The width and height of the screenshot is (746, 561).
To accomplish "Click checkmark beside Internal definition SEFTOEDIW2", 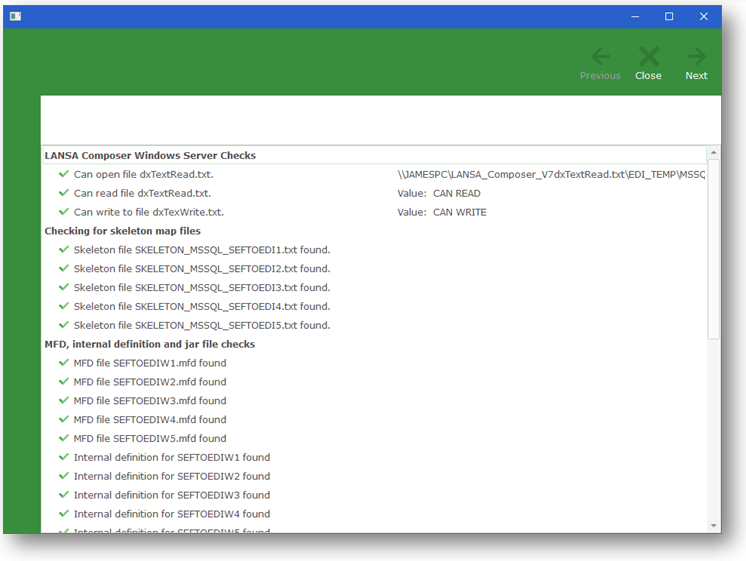I will (x=64, y=476).
